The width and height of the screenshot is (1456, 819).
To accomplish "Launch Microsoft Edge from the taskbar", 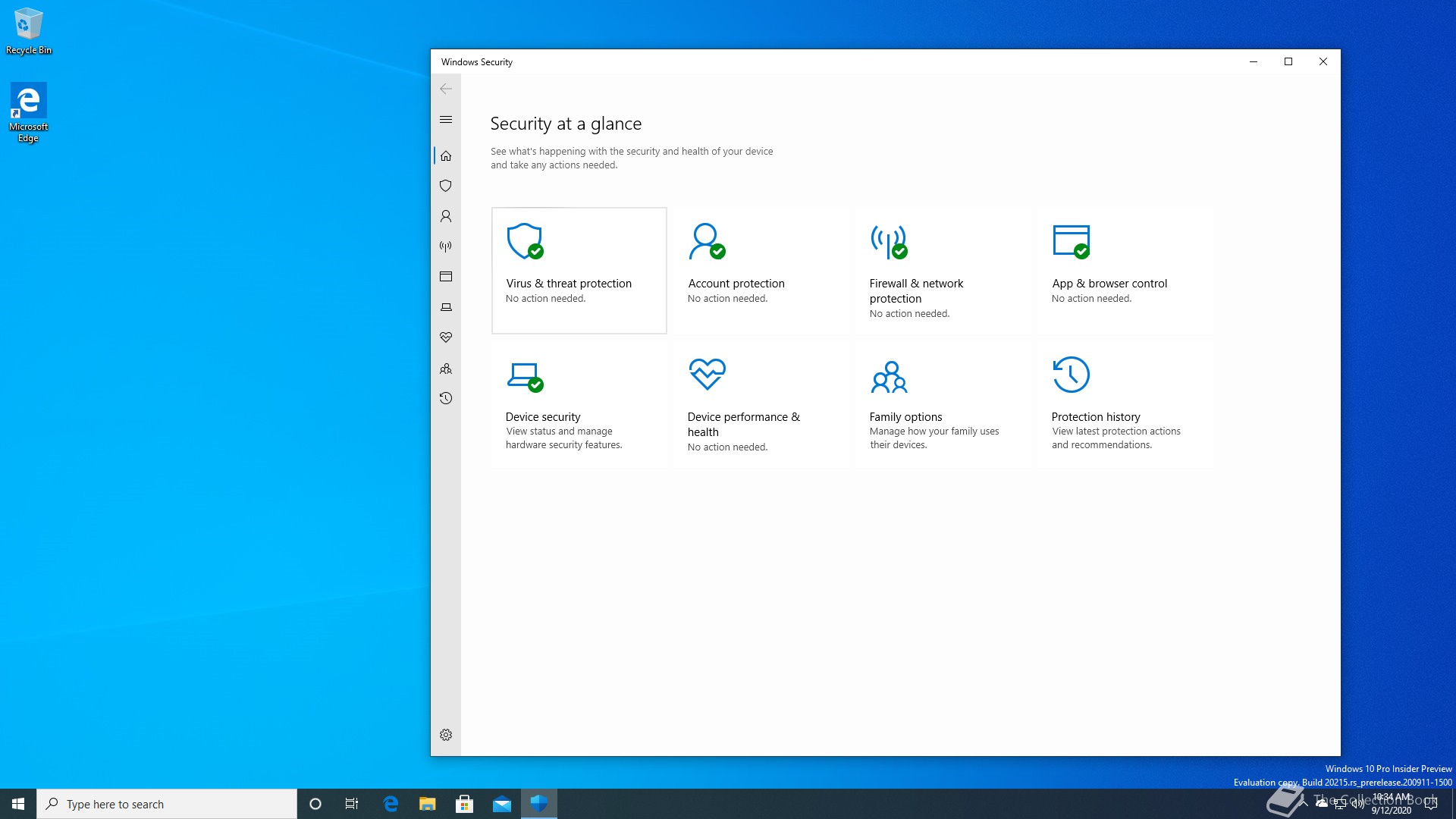I will [391, 804].
